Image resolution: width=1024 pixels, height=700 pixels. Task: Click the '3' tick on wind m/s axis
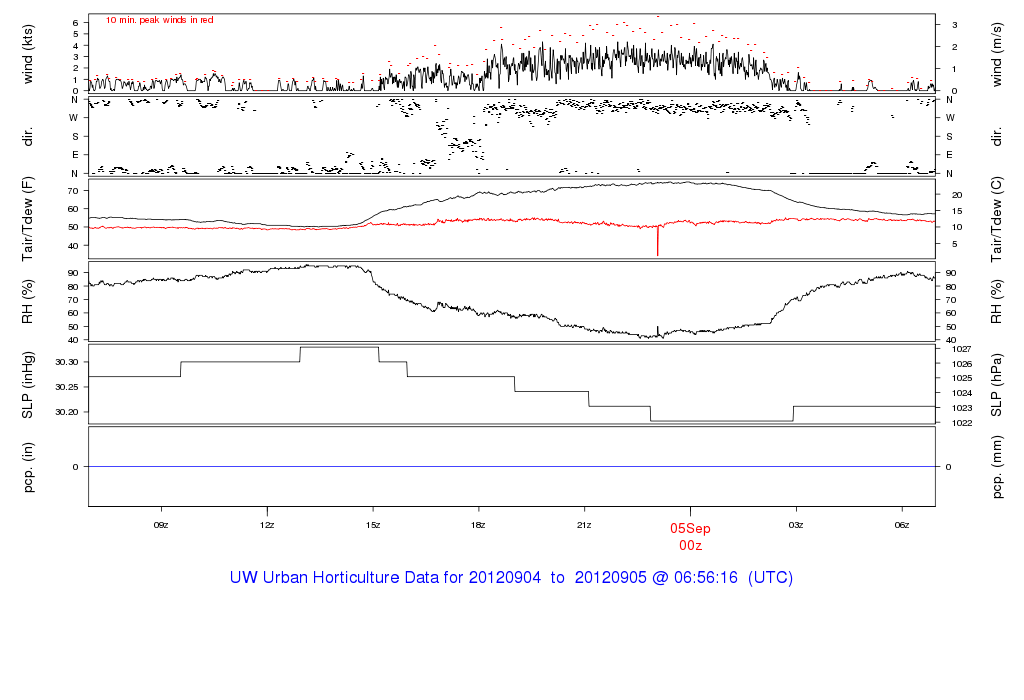tap(955, 25)
